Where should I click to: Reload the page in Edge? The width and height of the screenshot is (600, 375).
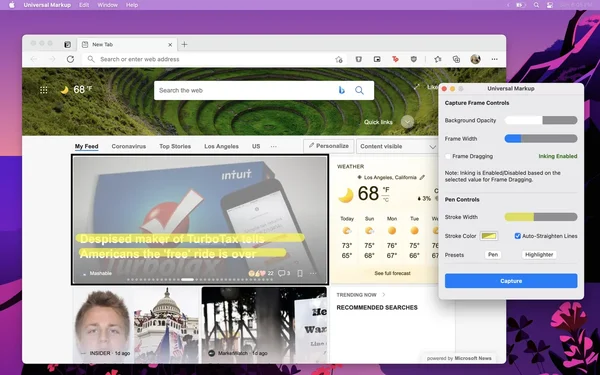point(70,59)
